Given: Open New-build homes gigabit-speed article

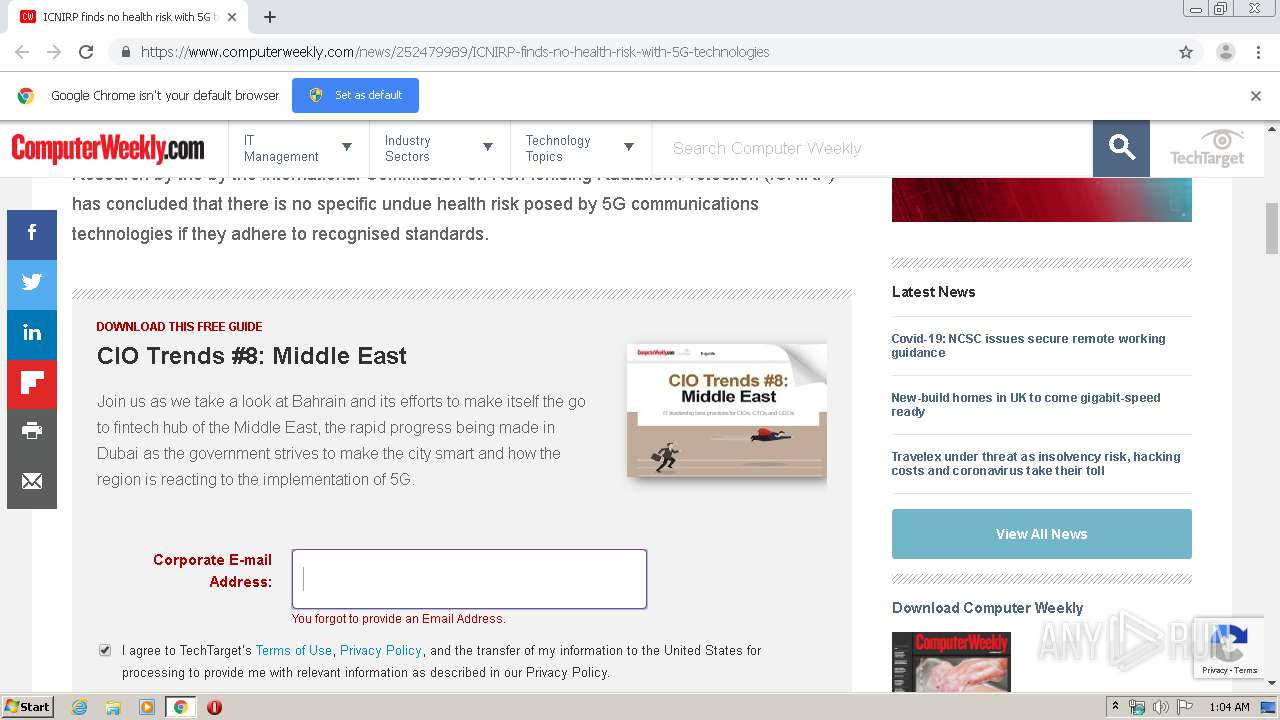Looking at the screenshot, I should tap(1026, 405).
